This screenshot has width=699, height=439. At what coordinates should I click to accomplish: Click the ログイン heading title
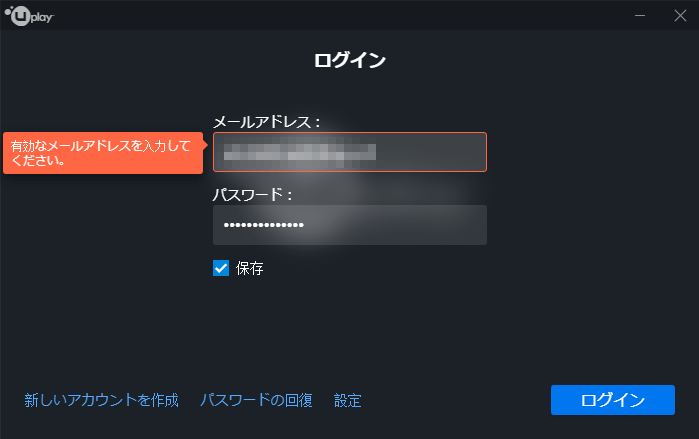click(350, 60)
